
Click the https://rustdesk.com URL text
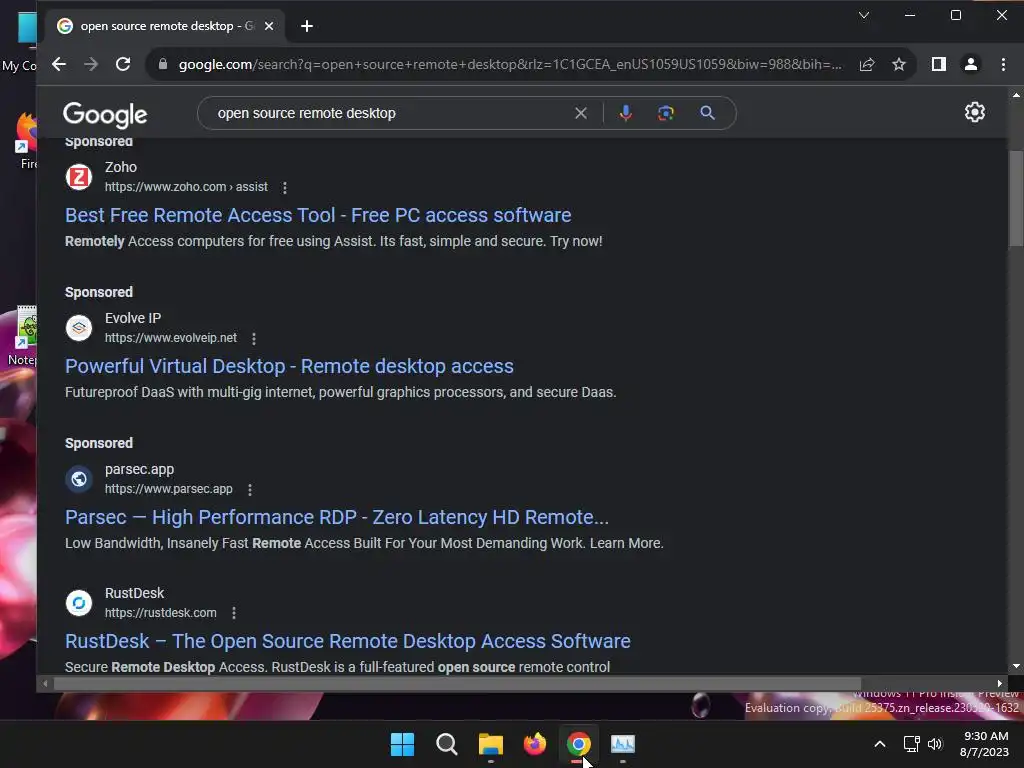point(161,613)
